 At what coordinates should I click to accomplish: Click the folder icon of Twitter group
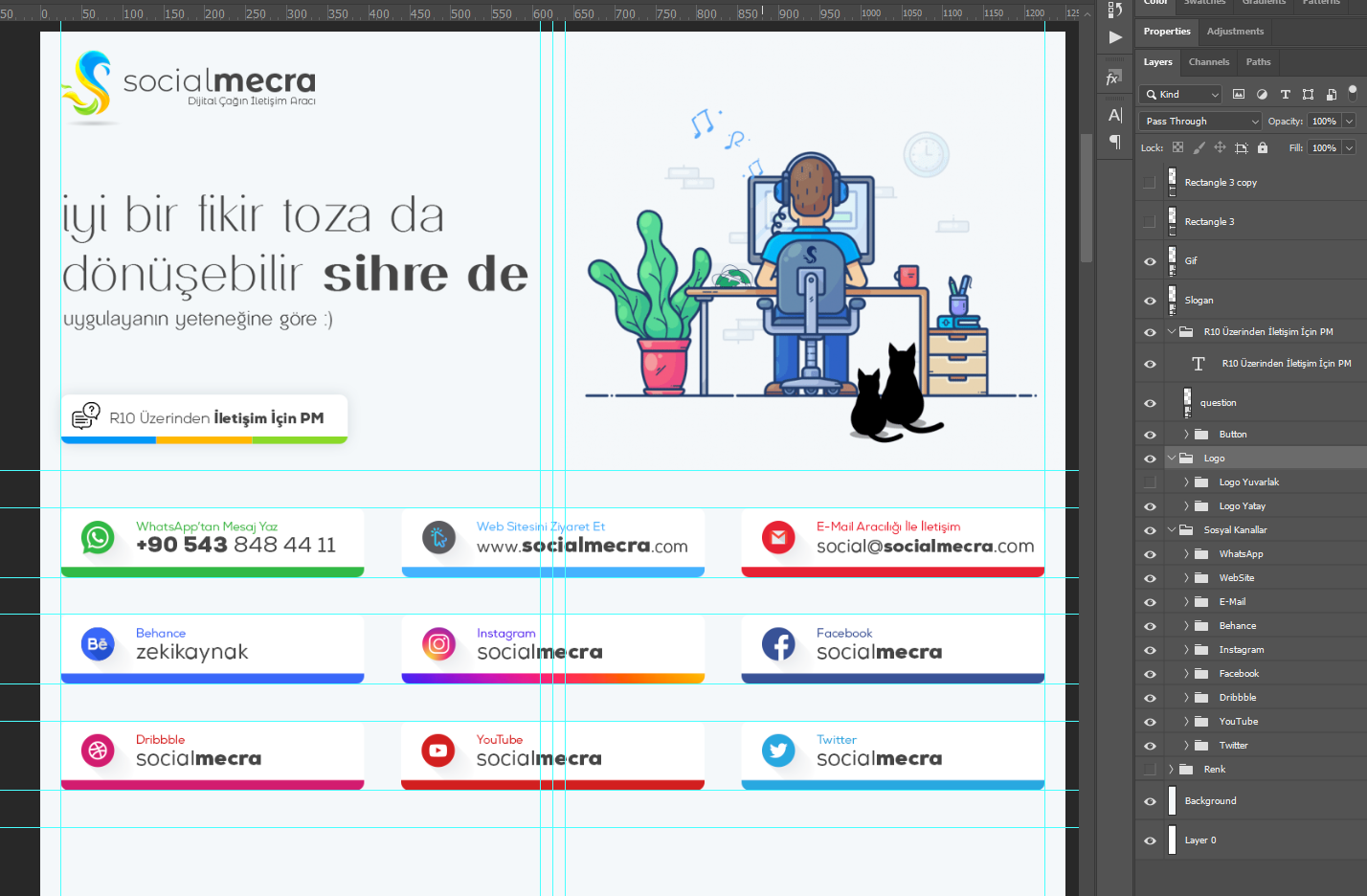tap(1201, 746)
